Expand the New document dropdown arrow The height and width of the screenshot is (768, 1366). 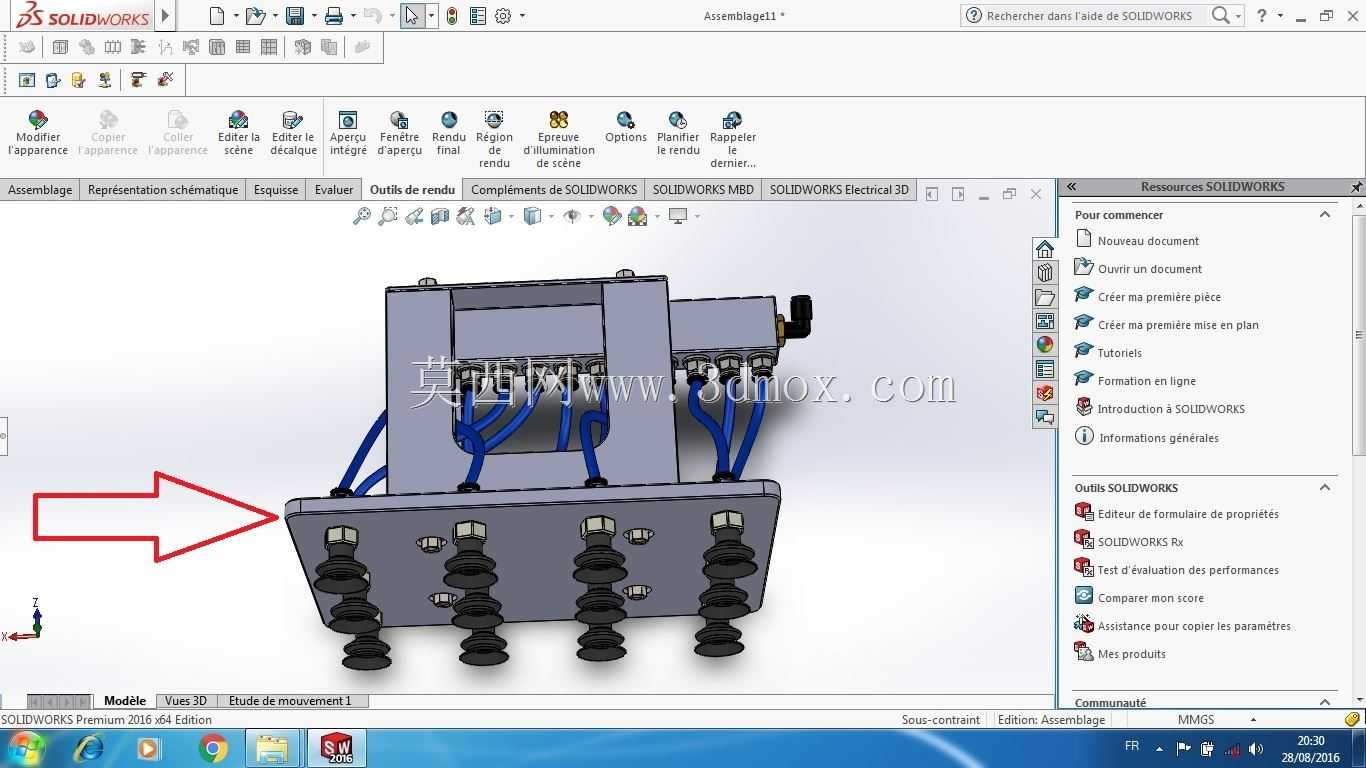236,16
